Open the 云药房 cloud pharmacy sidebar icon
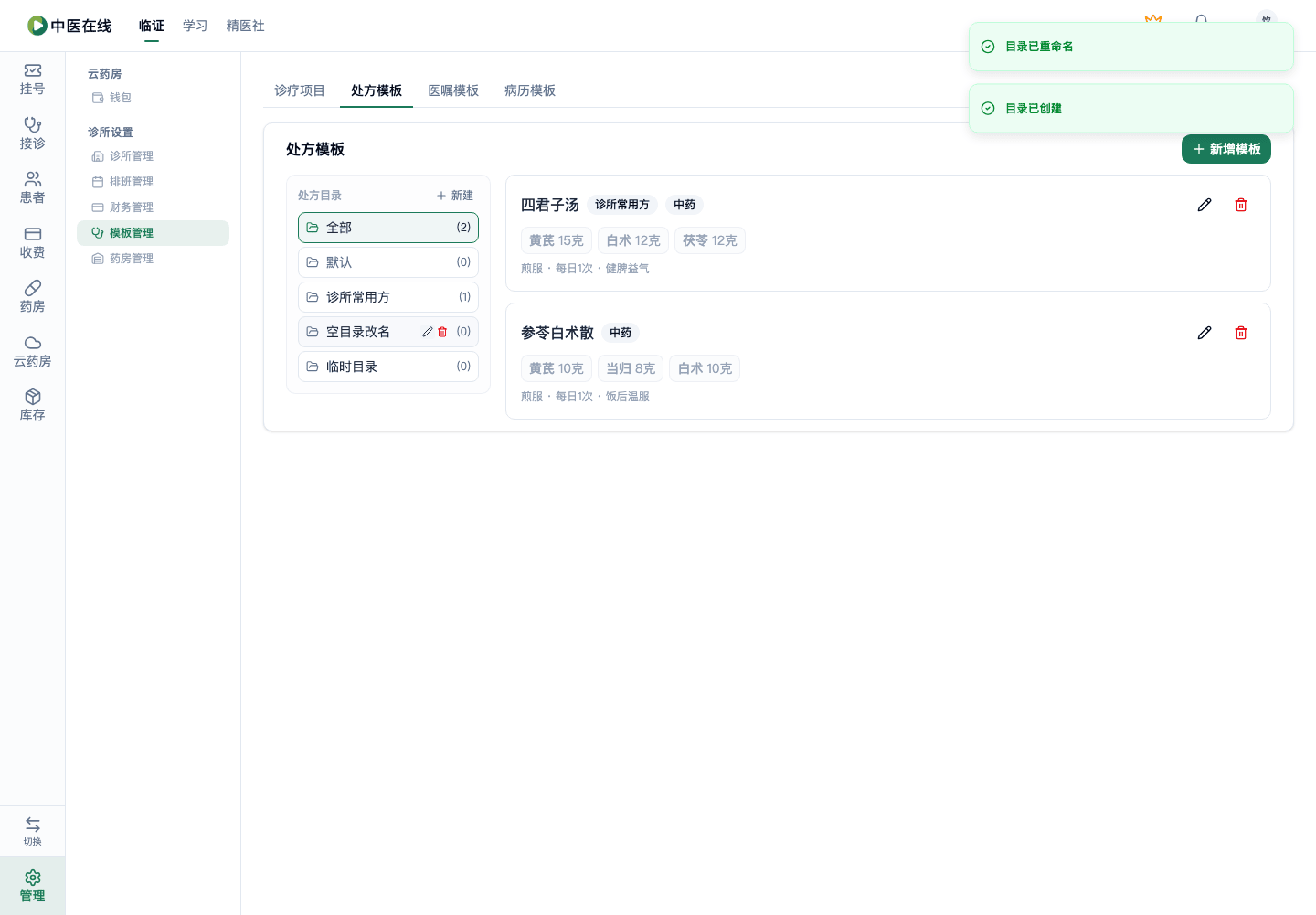The image size is (1316, 915). click(32, 351)
